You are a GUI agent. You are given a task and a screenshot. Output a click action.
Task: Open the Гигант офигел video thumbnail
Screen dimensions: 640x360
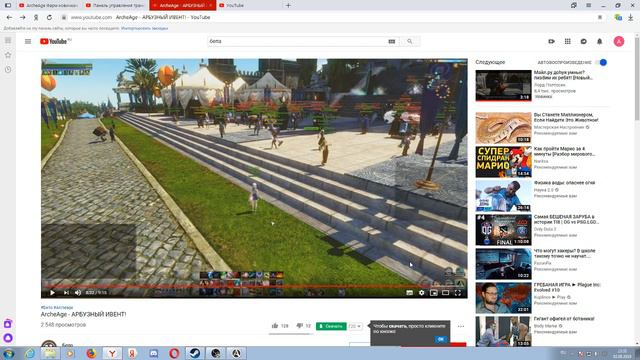coord(503,331)
